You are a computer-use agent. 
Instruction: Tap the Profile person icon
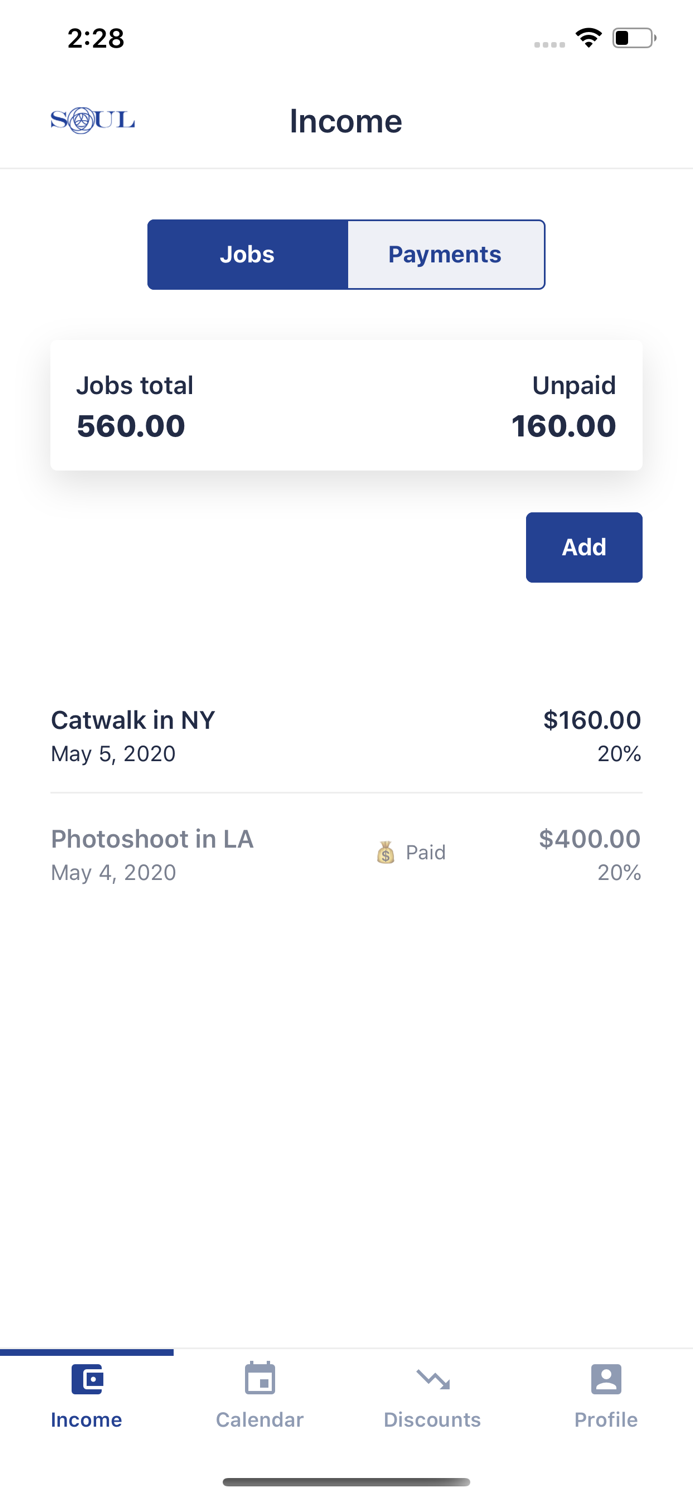[x=606, y=1379]
